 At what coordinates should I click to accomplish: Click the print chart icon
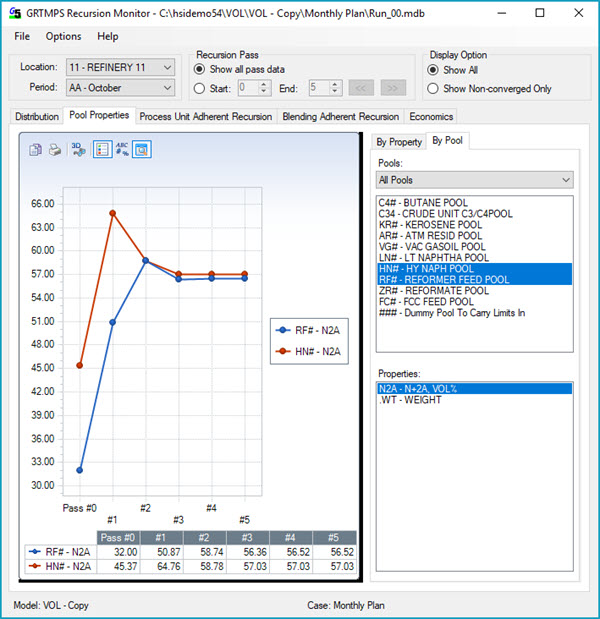point(56,149)
